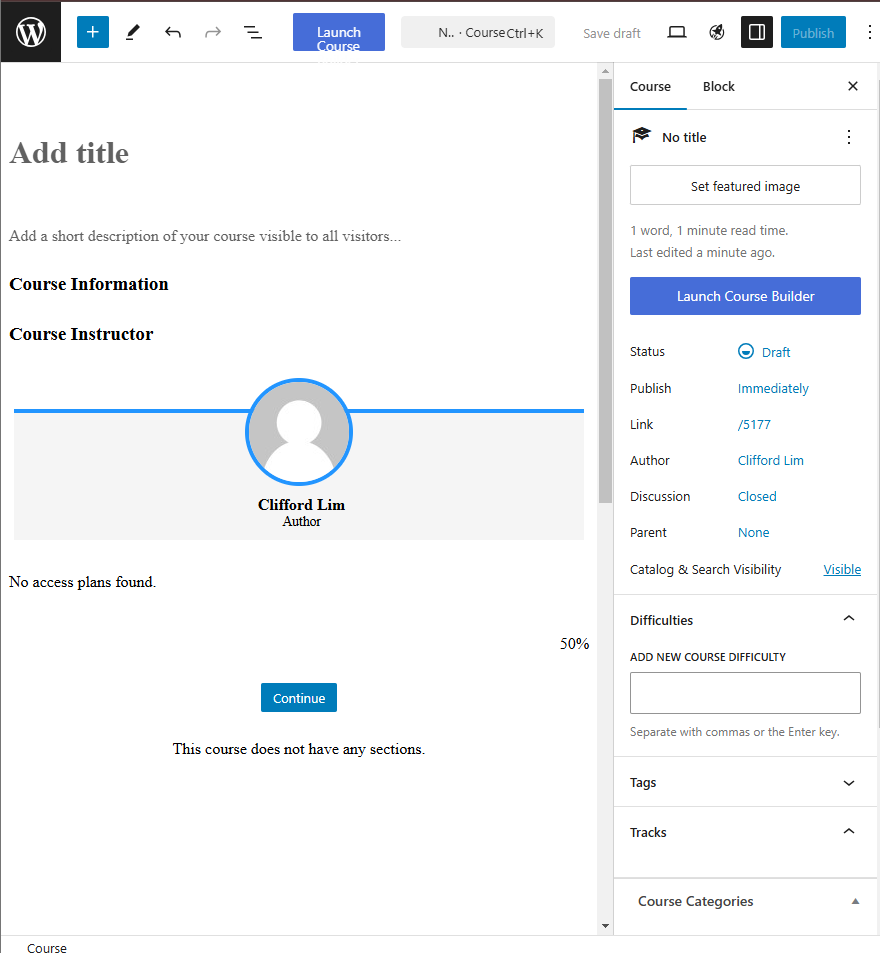880x953 pixels.
Task: Switch to the Block tab
Action: pos(718,86)
